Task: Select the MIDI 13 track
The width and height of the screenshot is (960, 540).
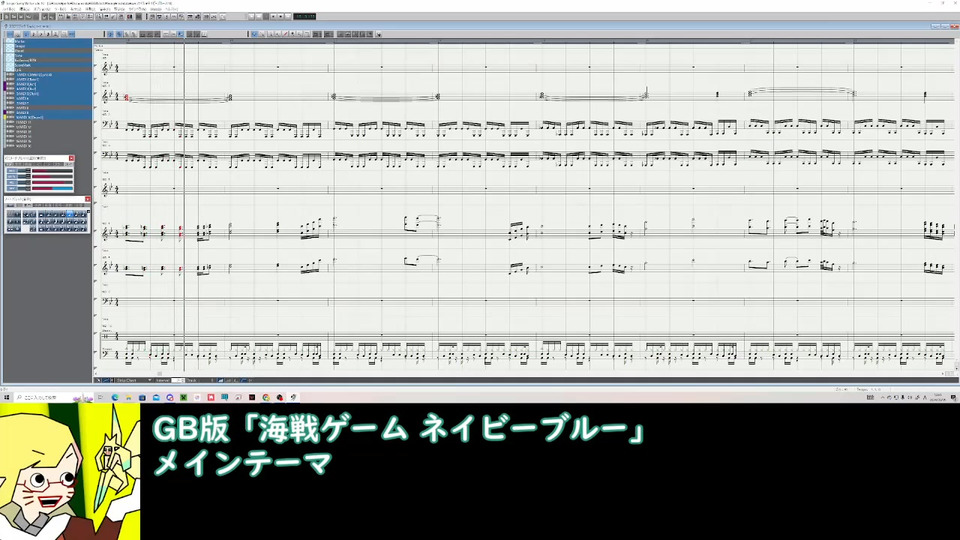Action: 49,132
